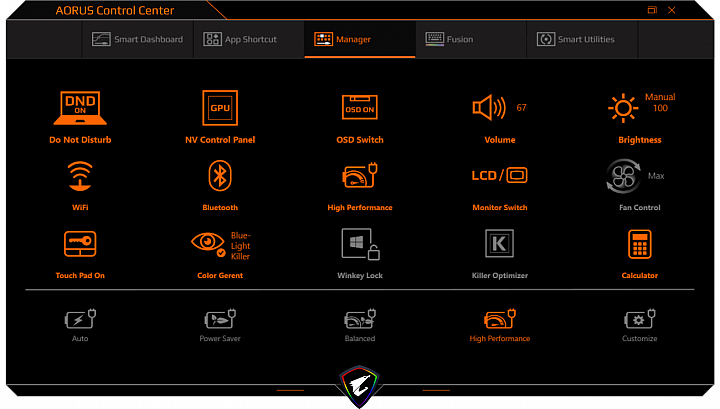This screenshot has height=409, width=720.
Task: Click the Fan Control fan icon
Action: [x=623, y=176]
